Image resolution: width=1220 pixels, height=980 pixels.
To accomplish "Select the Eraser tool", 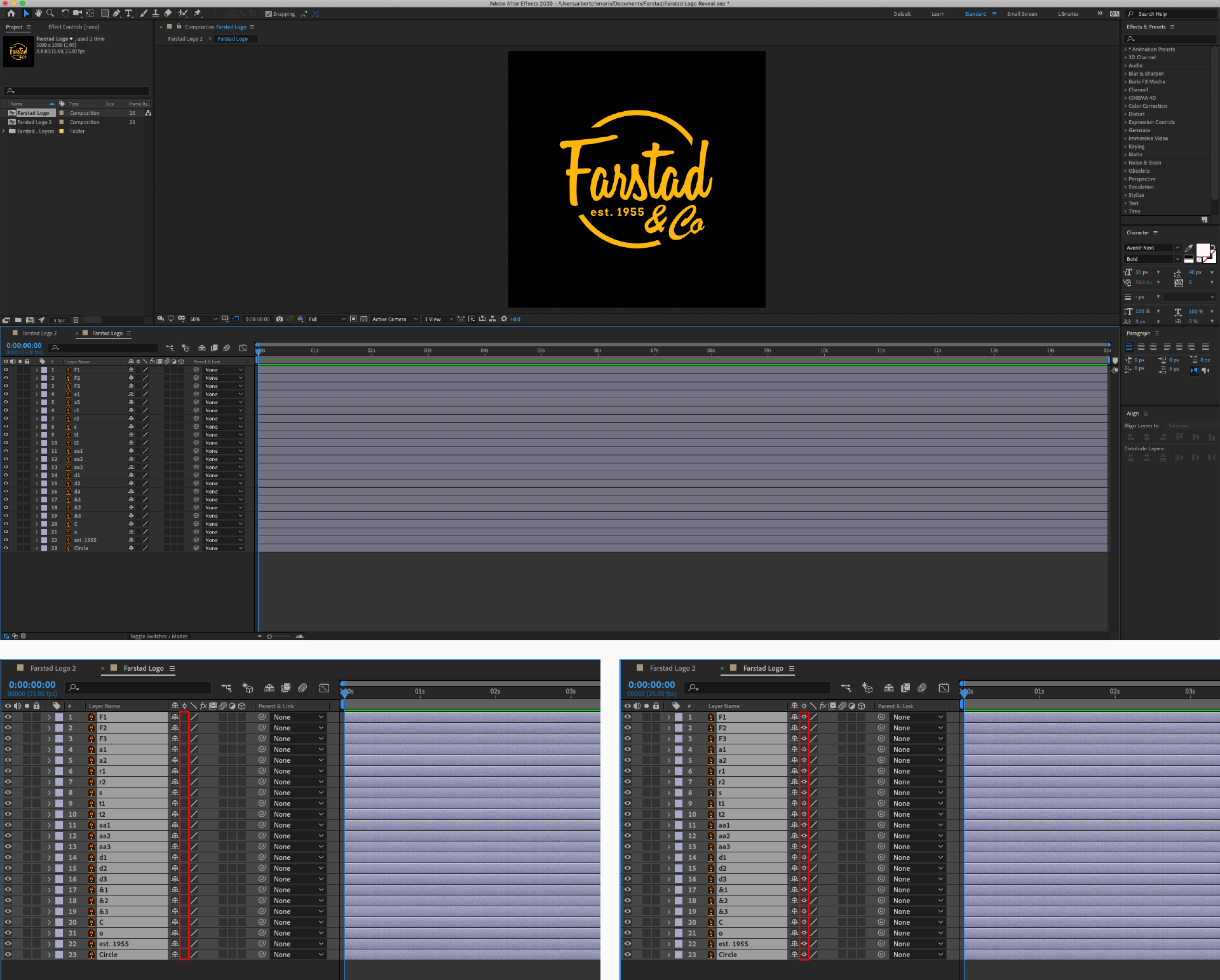I will (x=168, y=13).
